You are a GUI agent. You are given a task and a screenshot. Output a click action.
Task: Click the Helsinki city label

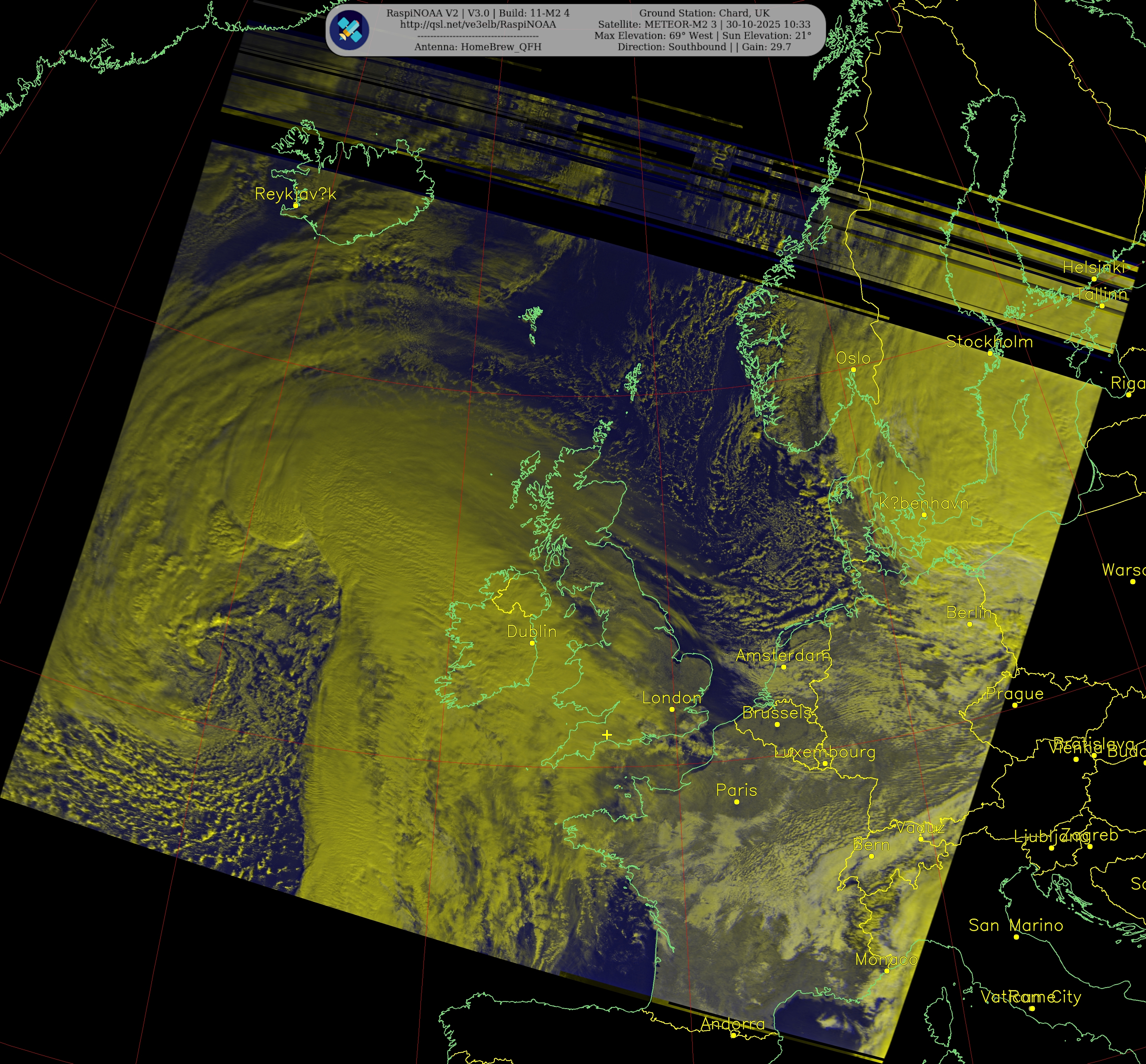click(1093, 267)
